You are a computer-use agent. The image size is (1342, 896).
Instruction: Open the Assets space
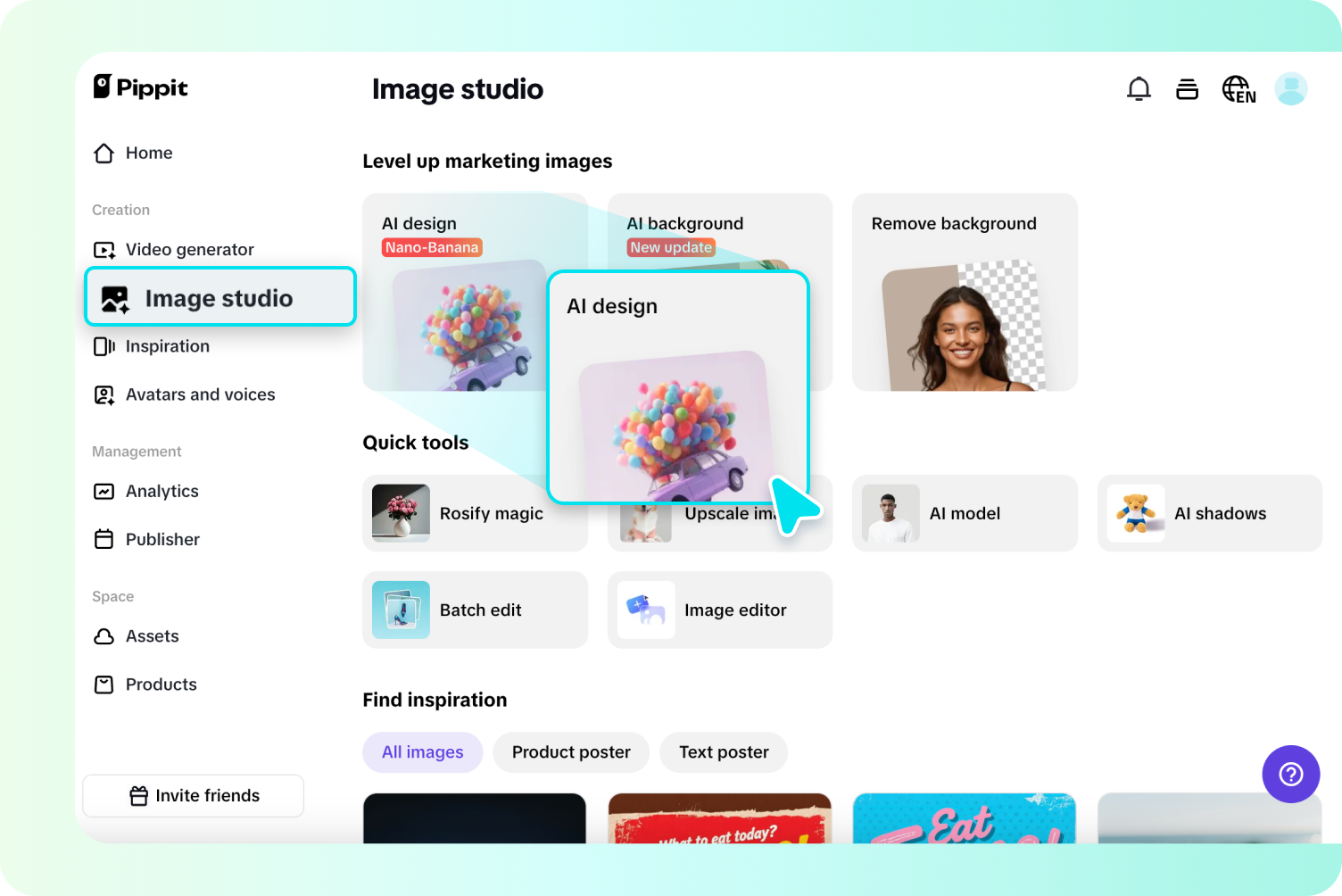pyautogui.click(x=153, y=635)
